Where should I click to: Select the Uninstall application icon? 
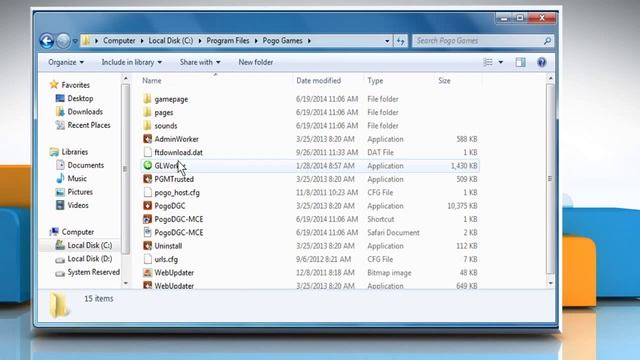(147, 246)
